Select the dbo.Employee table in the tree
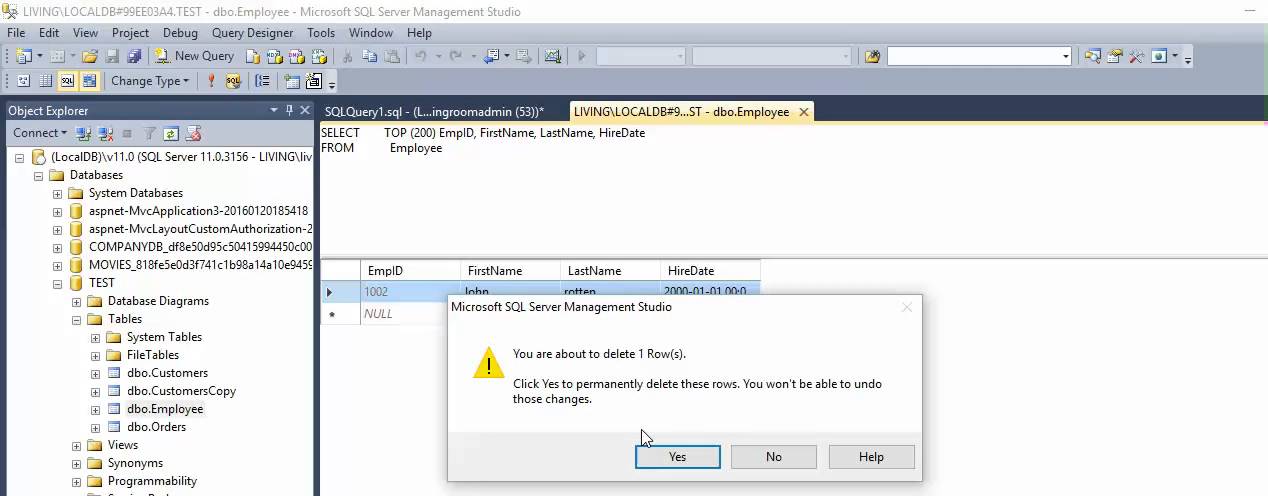Screen dimensions: 1268x496 click(165, 409)
